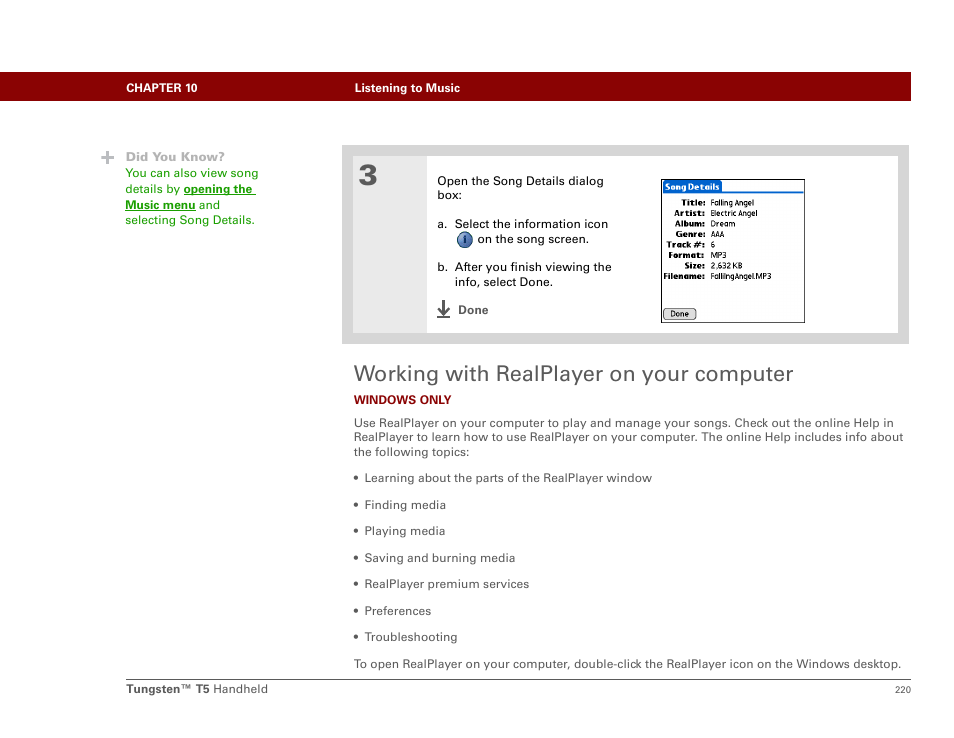
Task: Click 'Title: Falling Angel' in the dialog
Action: [717, 203]
